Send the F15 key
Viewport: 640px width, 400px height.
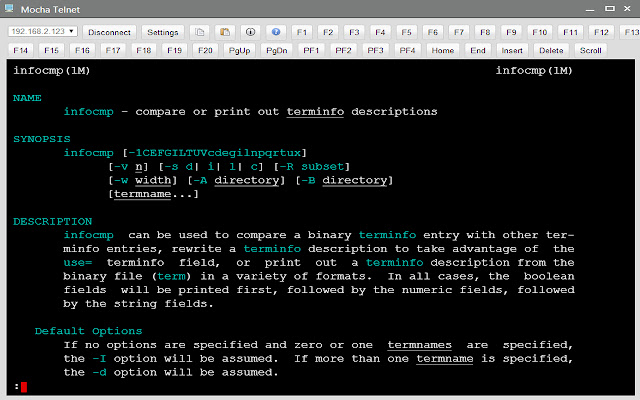51,50
